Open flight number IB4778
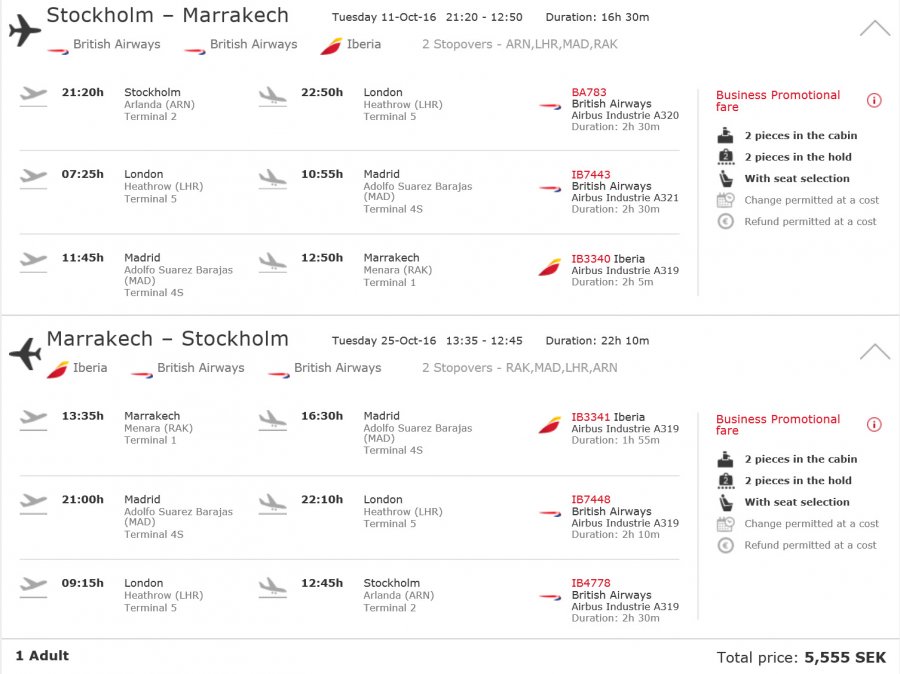 [x=591, y=583]
